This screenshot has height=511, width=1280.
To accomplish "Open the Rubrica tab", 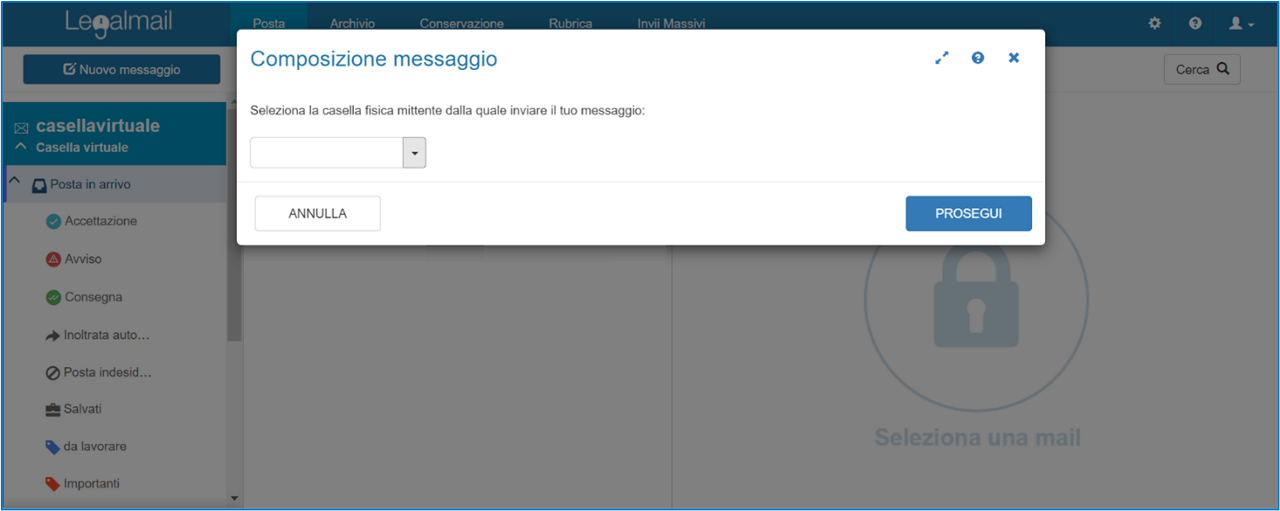I will point(570,23).
